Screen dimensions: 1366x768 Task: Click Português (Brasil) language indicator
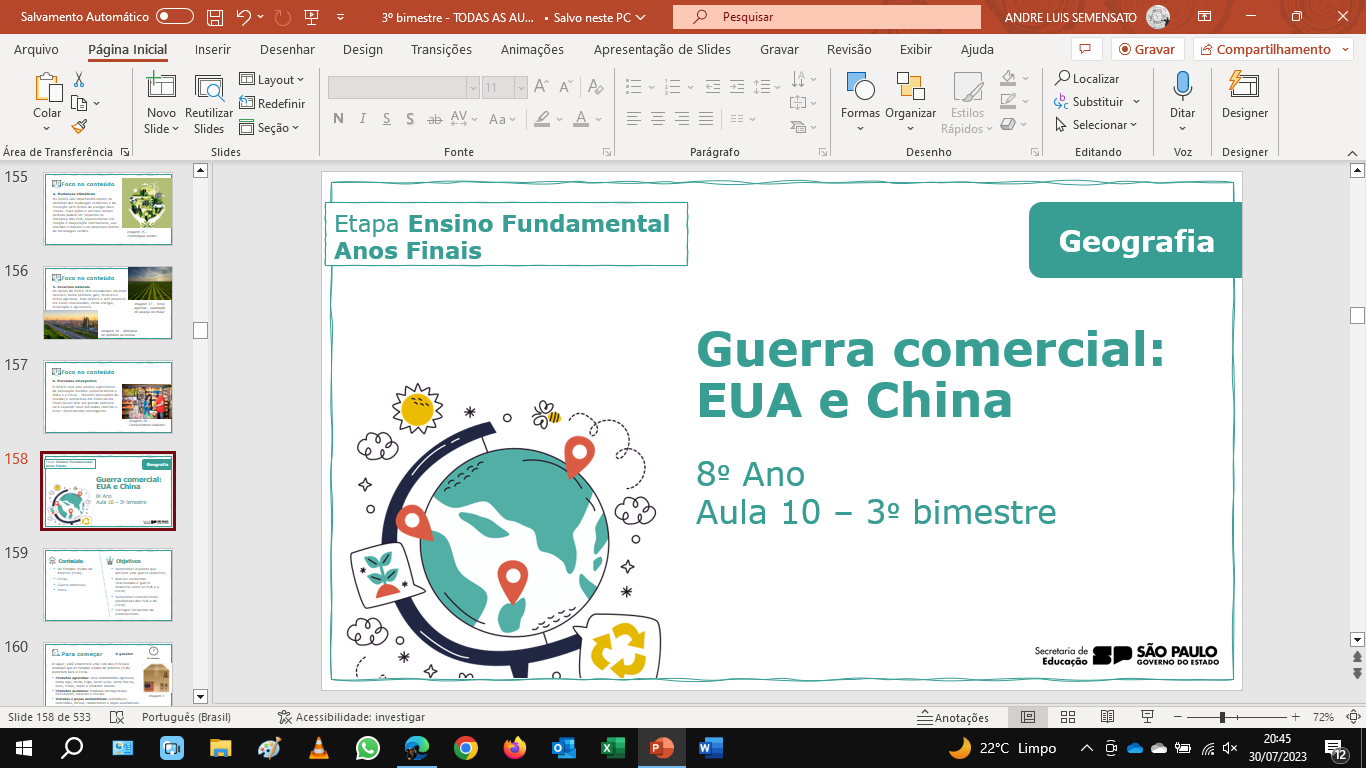pyautogui.click(x=186, y=717)
